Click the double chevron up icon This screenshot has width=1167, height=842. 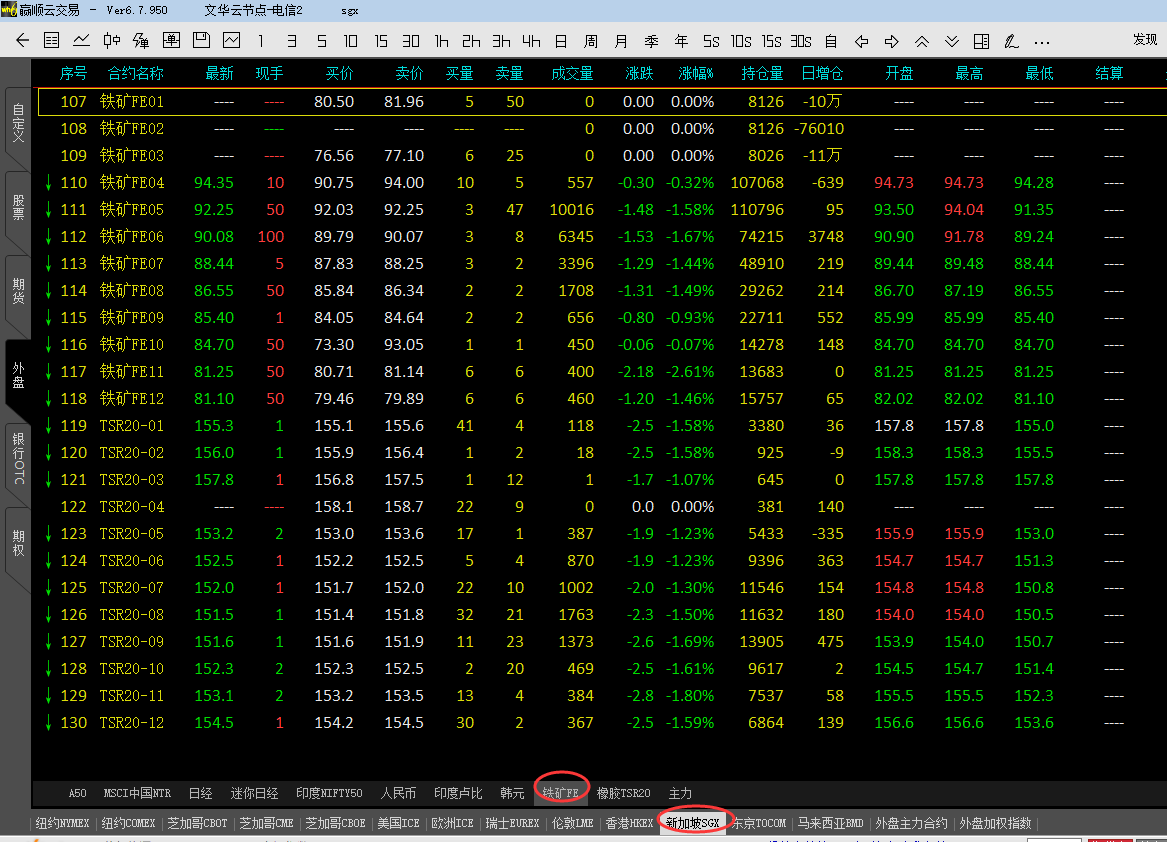(922, 41)
